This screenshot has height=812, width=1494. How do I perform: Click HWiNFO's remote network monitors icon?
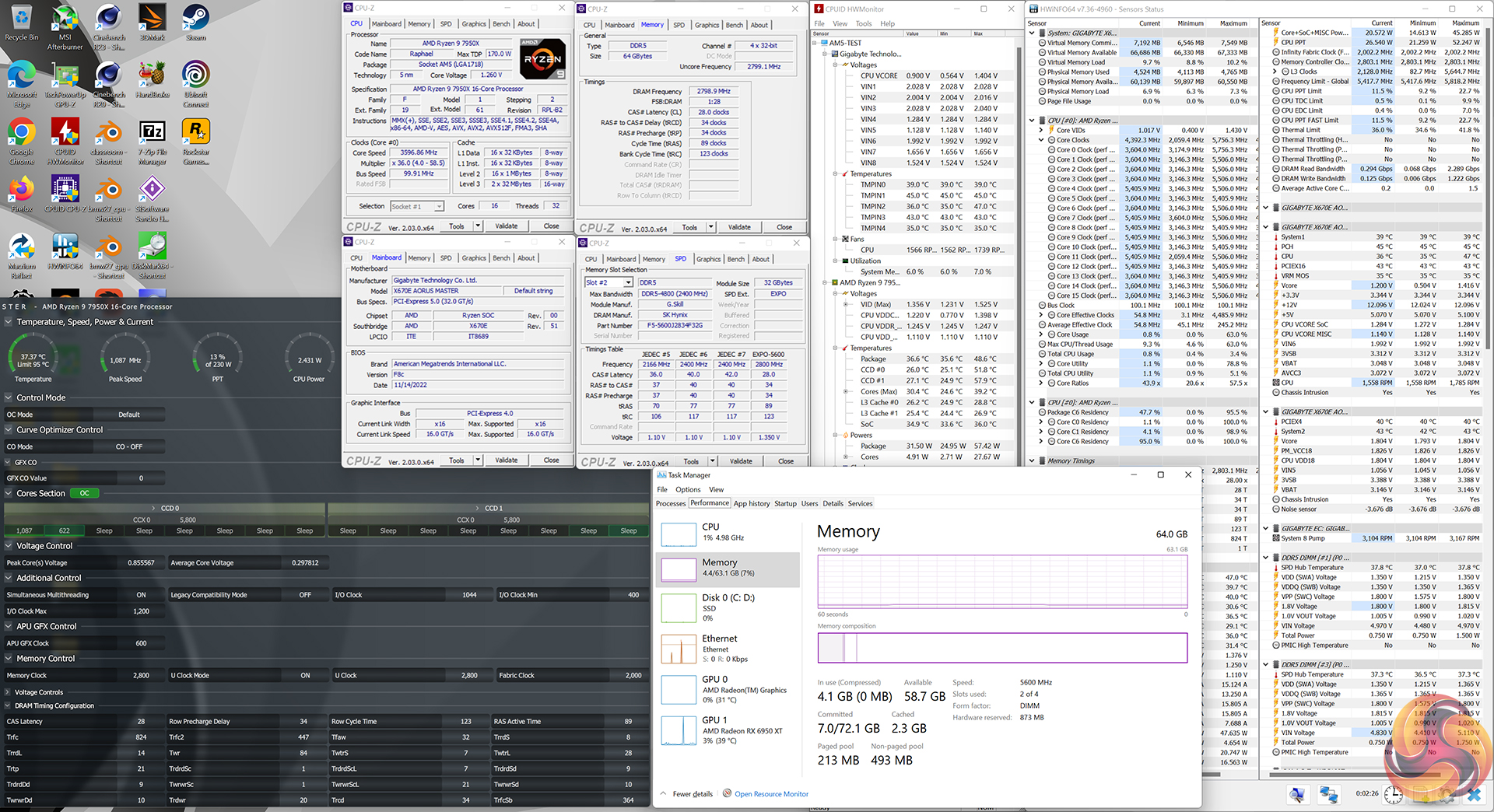1328,795
